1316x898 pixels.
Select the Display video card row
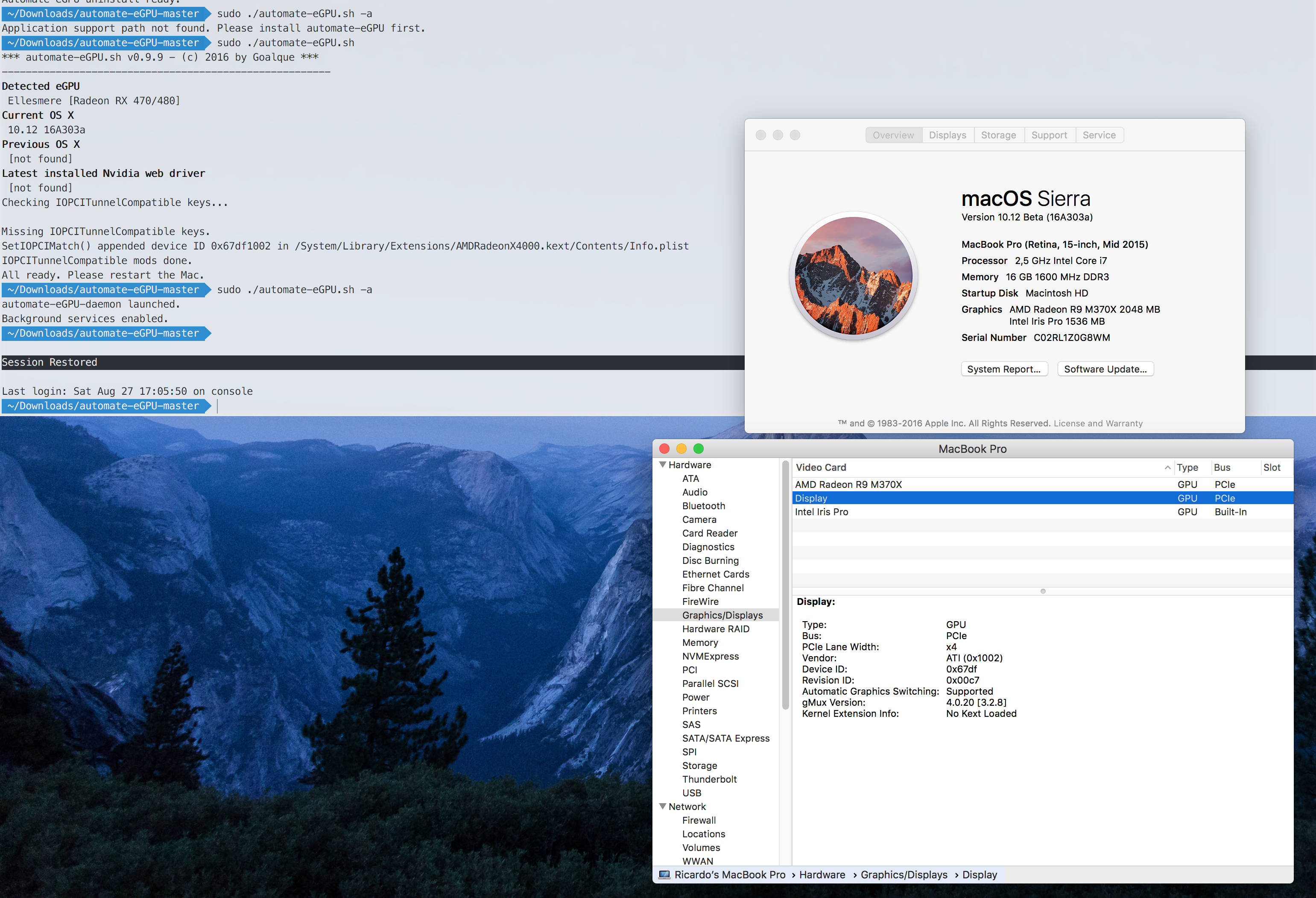click(x=1042, y=498)
